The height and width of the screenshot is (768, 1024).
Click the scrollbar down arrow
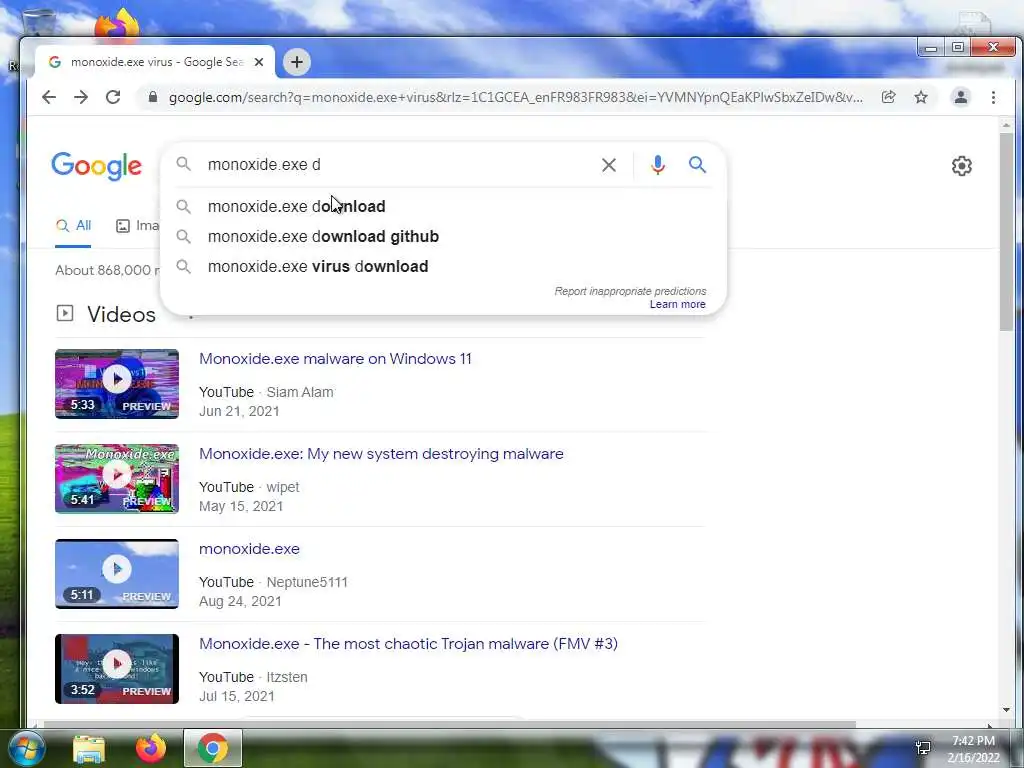pyautogui.click(x=1006, y=710)
